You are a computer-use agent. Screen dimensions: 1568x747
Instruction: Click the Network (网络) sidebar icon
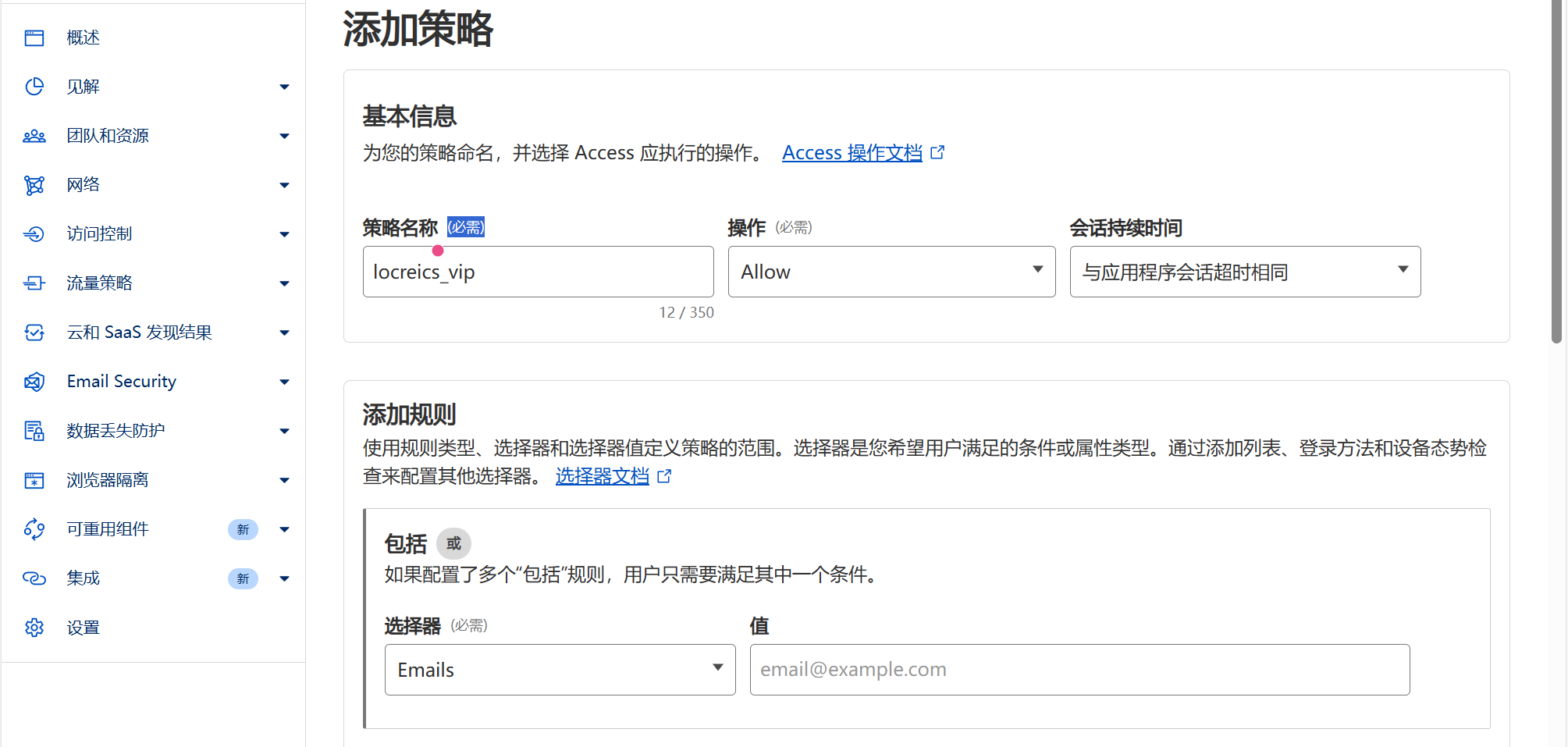click(34, 185)
